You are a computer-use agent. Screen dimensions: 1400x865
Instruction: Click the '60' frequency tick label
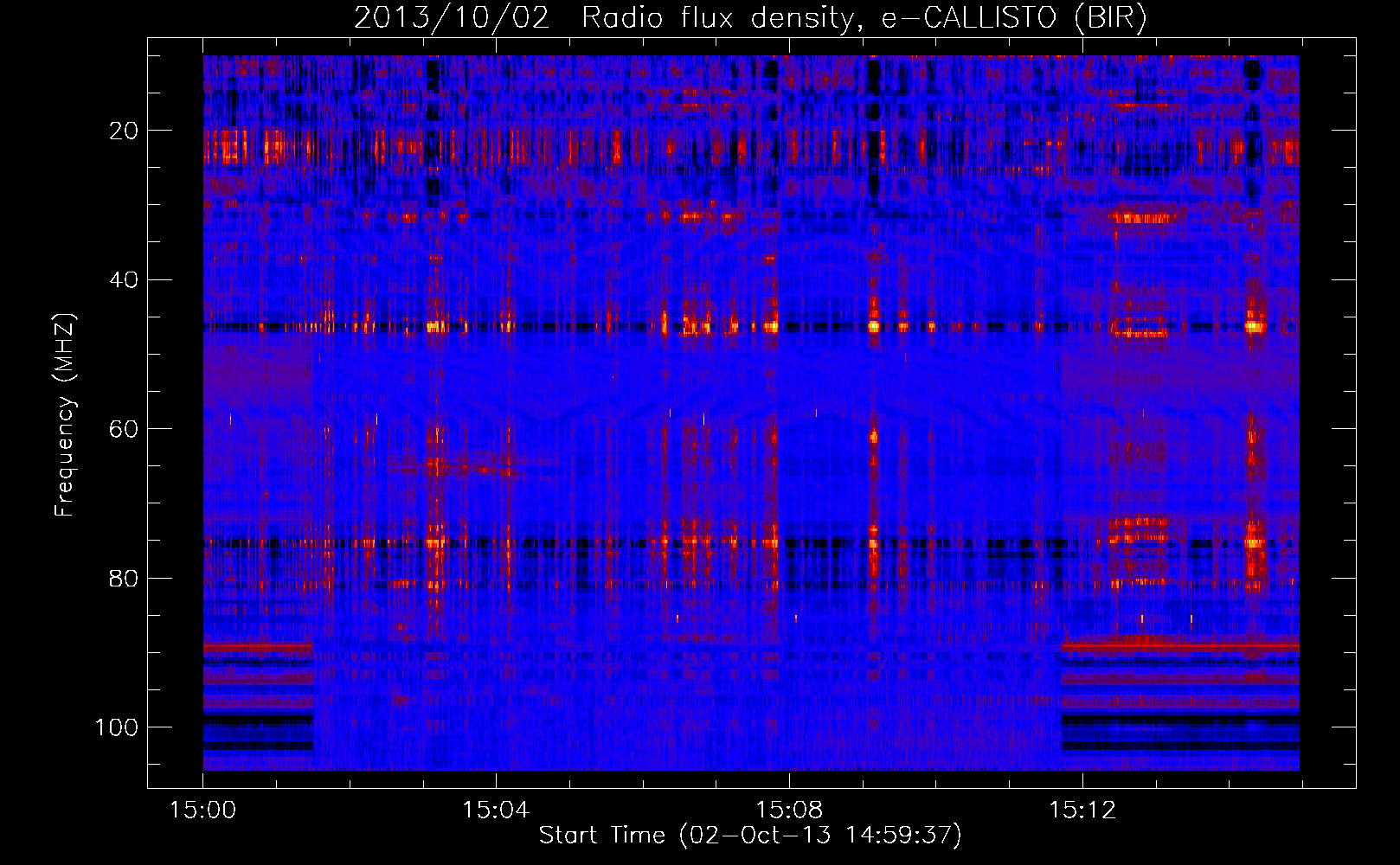click(125, 429)
